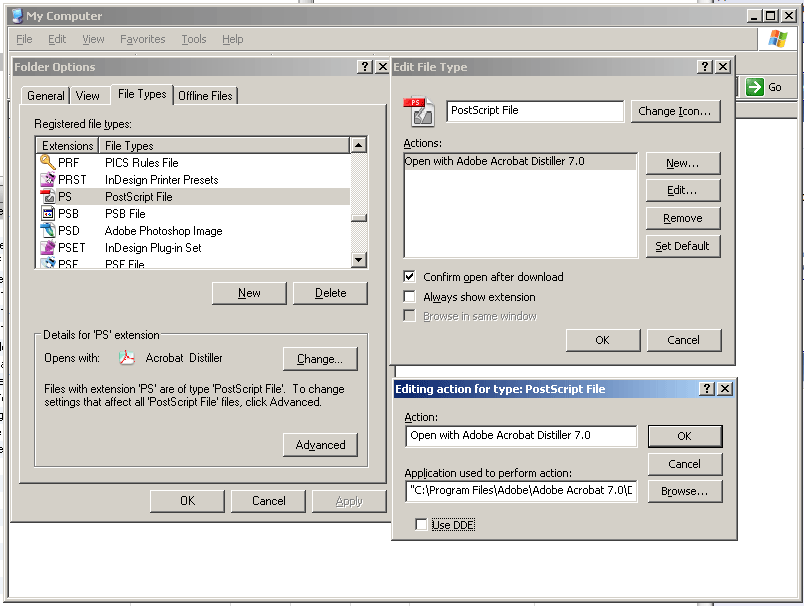Click Set Default button
Viewport: 804px width, 606px height.
(x=683, y=246)
